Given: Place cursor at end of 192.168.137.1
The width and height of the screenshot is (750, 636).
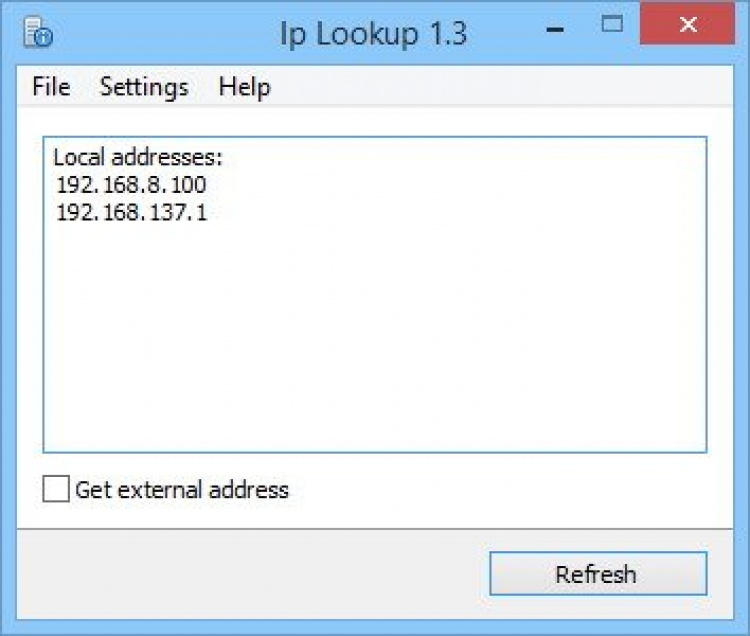Looking at the screenshot, I should tap(209, 213).
